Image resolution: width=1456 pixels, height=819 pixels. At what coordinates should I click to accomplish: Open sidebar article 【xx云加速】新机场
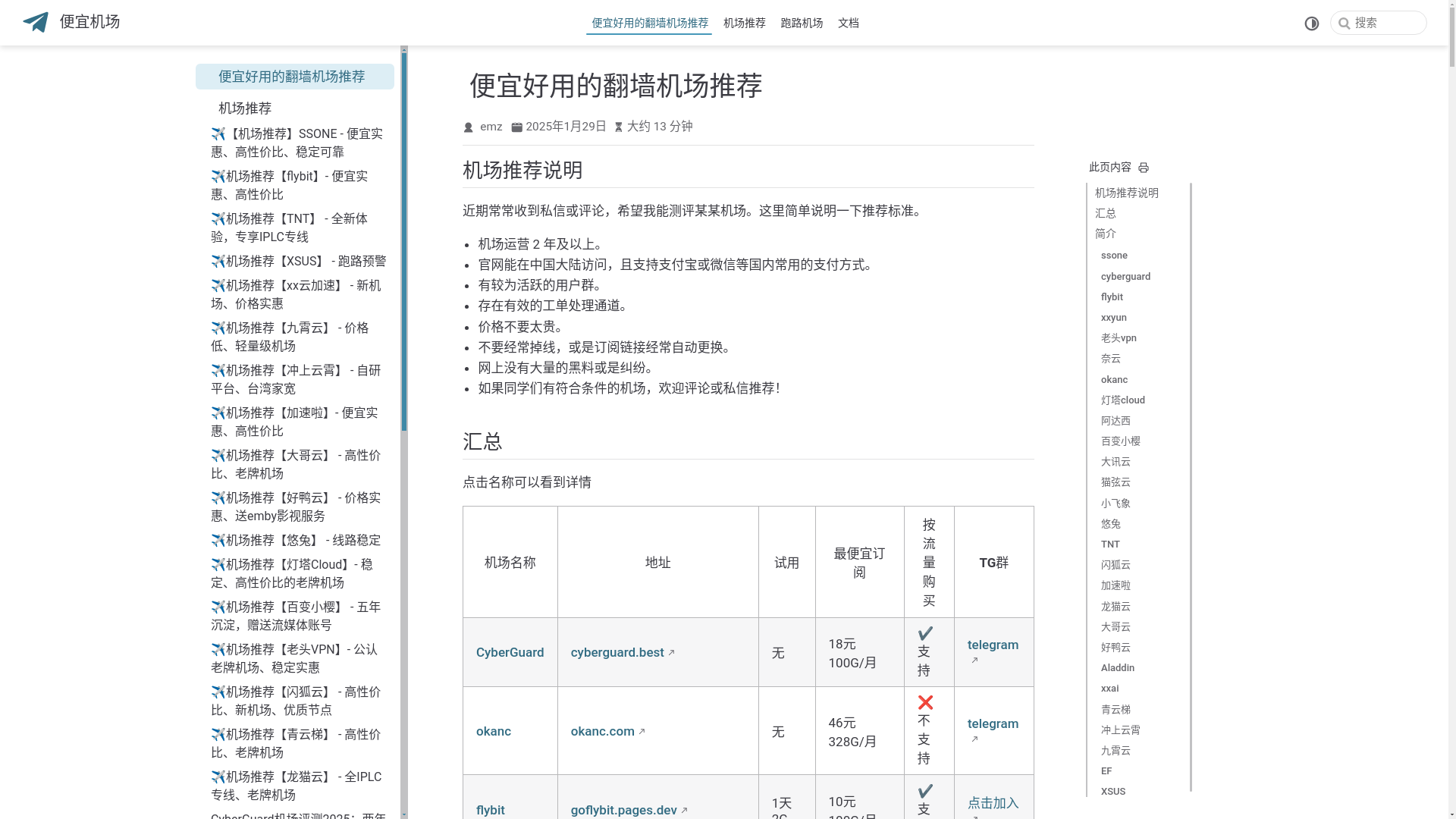299,294
